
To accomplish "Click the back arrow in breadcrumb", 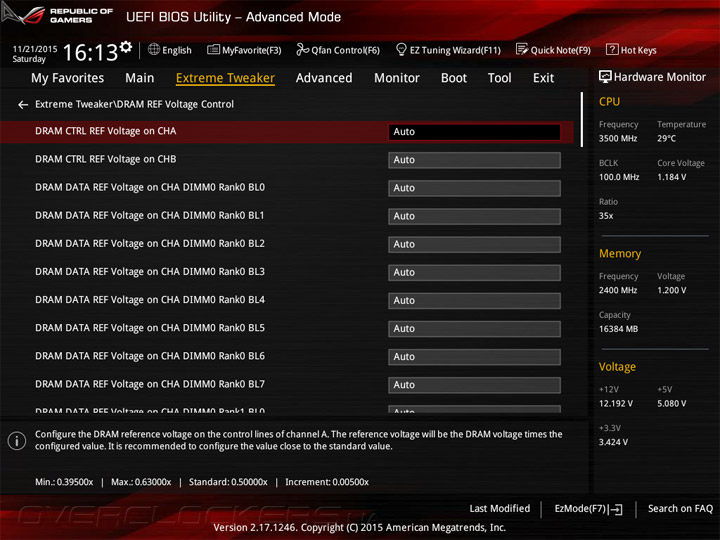I will pos(23,105).
